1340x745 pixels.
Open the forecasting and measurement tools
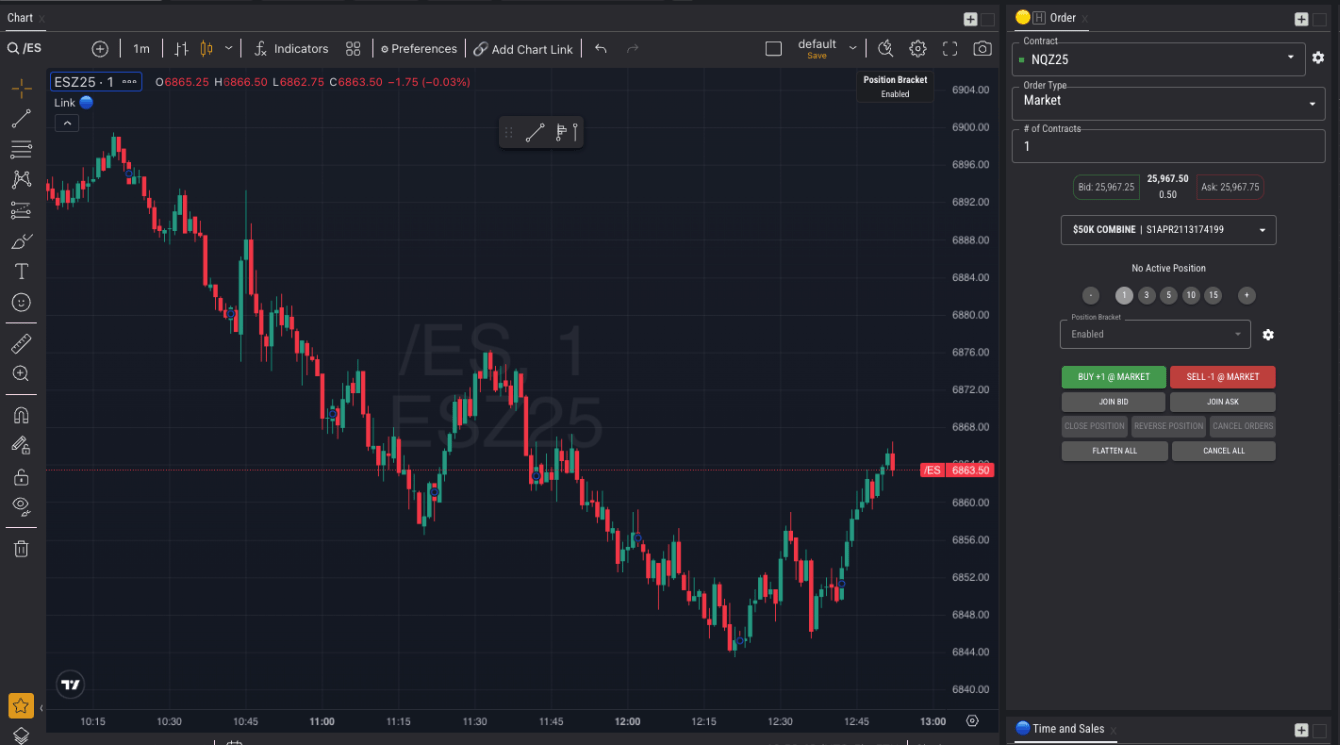(21, 210)
